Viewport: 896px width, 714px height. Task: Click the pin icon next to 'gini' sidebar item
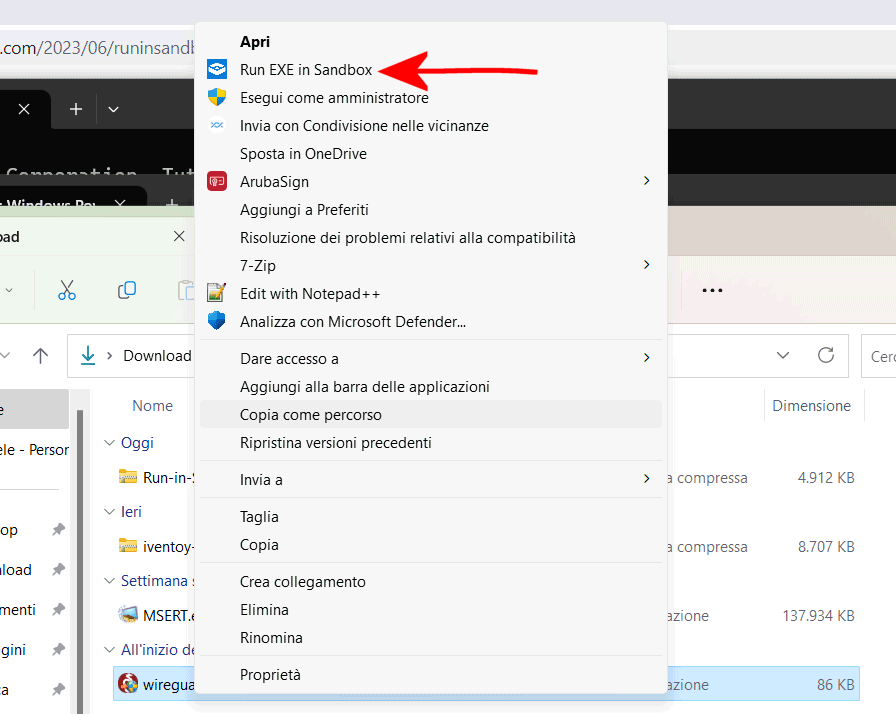[58, 649]
